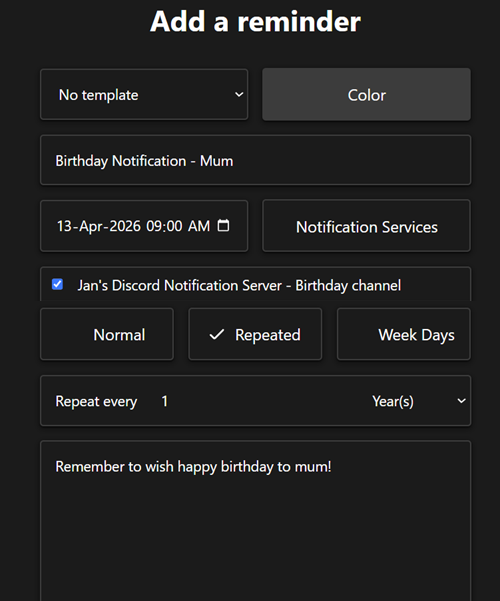This screenshot has width=500, height=601.
Task: Uncheck Jan's Discord Notification Server checkbox
Action: (58, 284)
